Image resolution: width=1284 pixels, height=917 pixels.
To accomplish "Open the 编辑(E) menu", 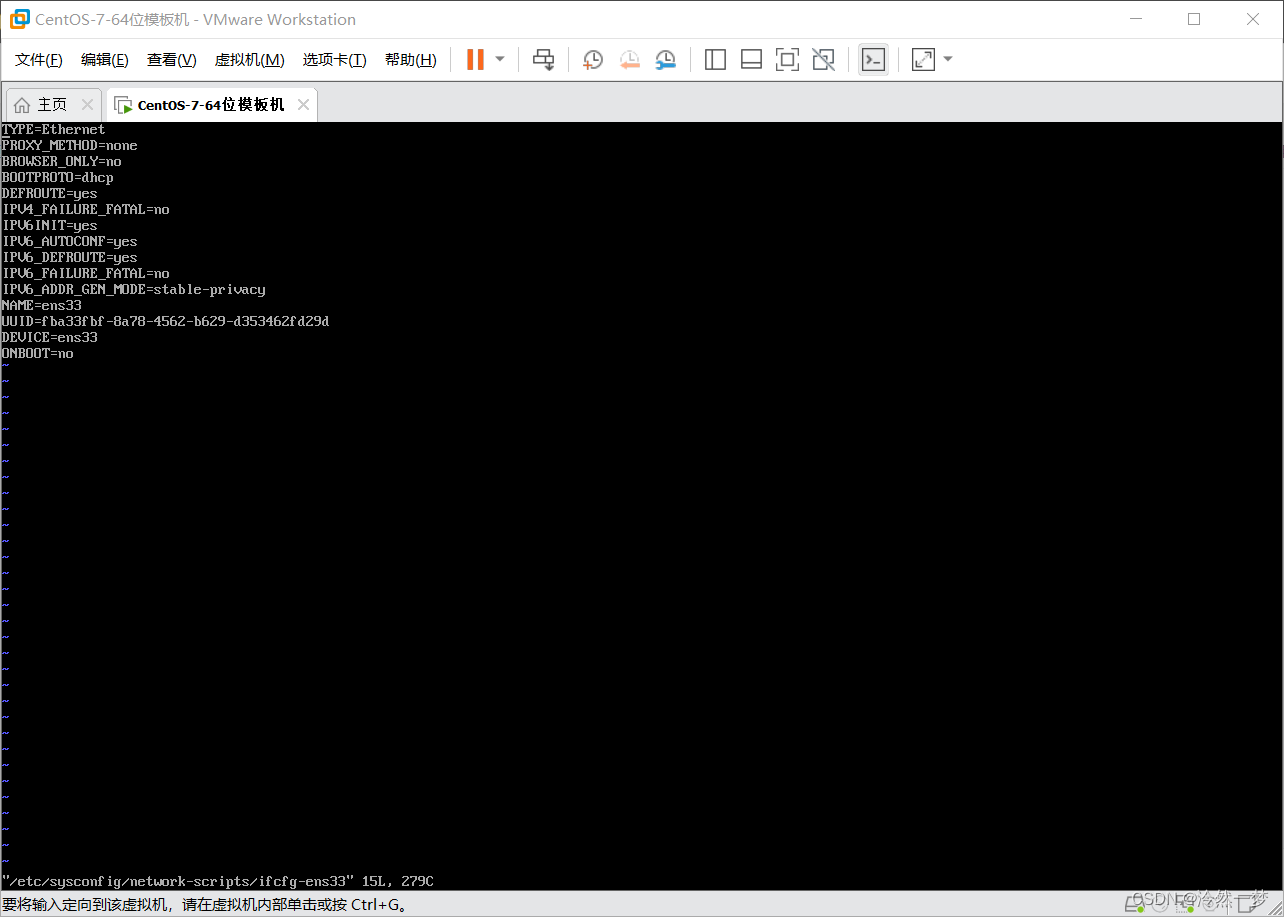I will pos(105,60).
